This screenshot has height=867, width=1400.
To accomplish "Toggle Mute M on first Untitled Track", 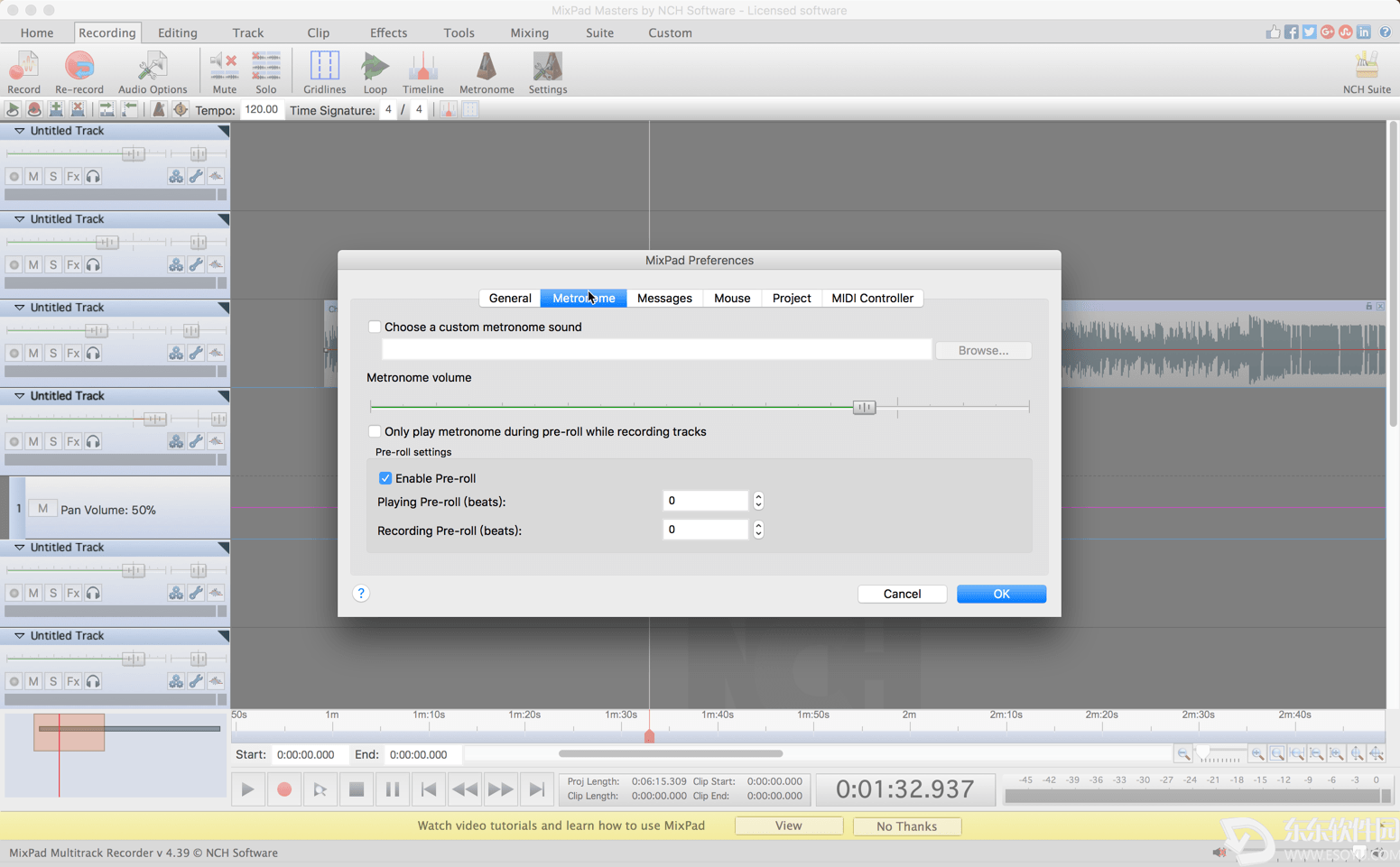I will point(33,176).
